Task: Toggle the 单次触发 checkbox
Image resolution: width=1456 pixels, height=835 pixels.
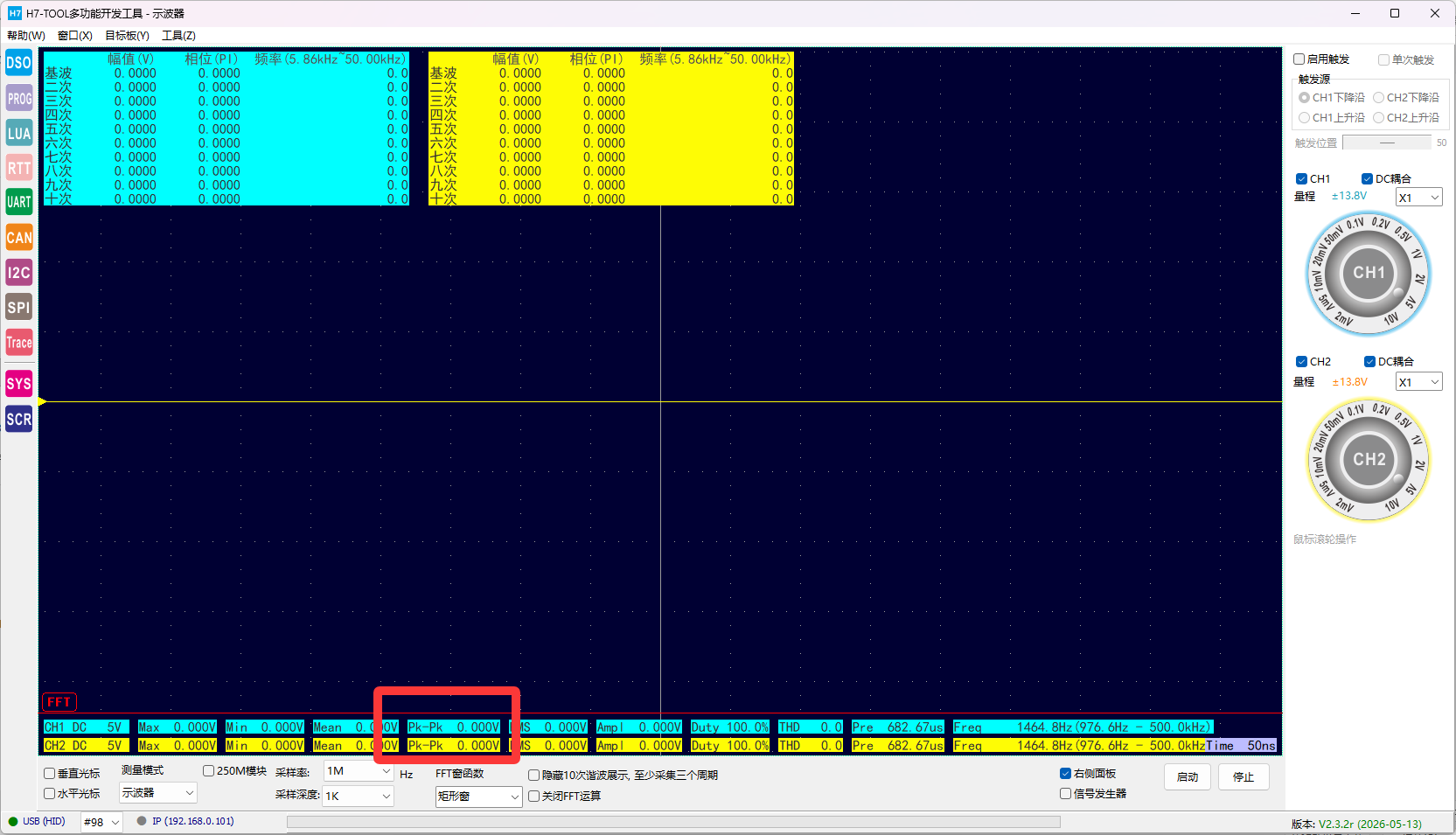Action: pos(1406,59)
